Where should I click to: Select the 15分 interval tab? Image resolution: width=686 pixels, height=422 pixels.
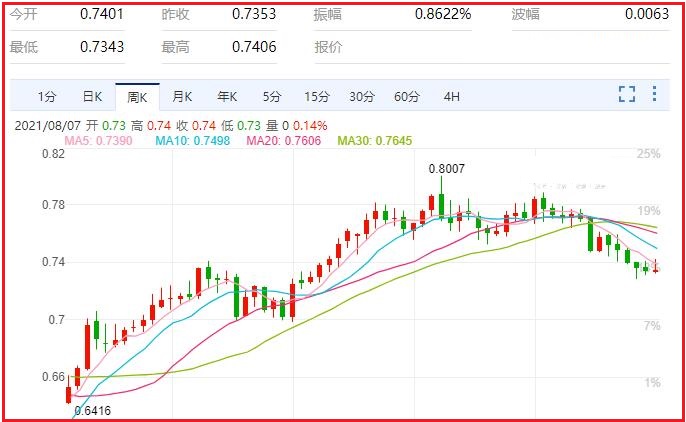[317, 96]
